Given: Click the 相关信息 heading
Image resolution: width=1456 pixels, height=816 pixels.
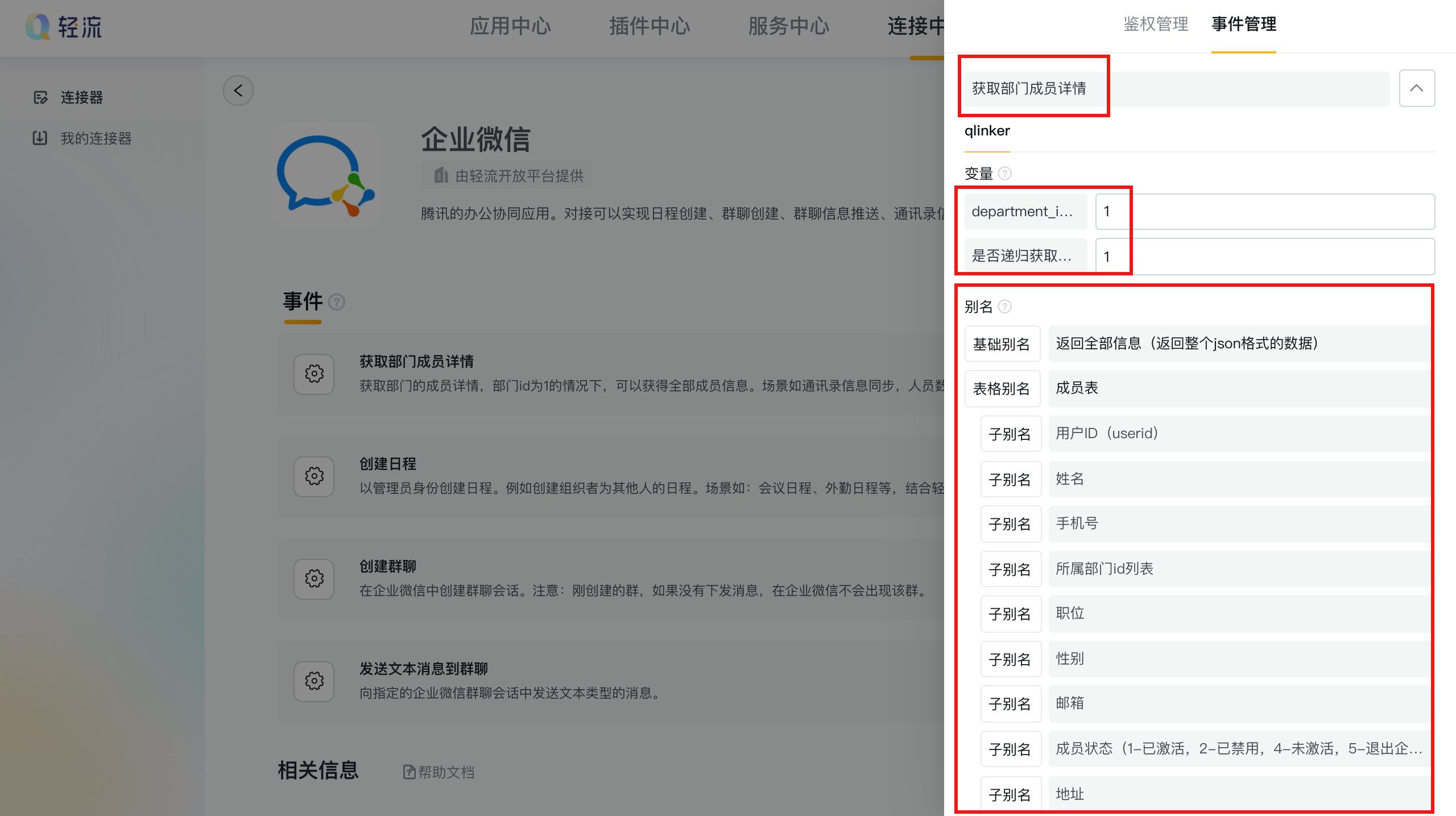Looking at the screenshot, I should [318, 770].
